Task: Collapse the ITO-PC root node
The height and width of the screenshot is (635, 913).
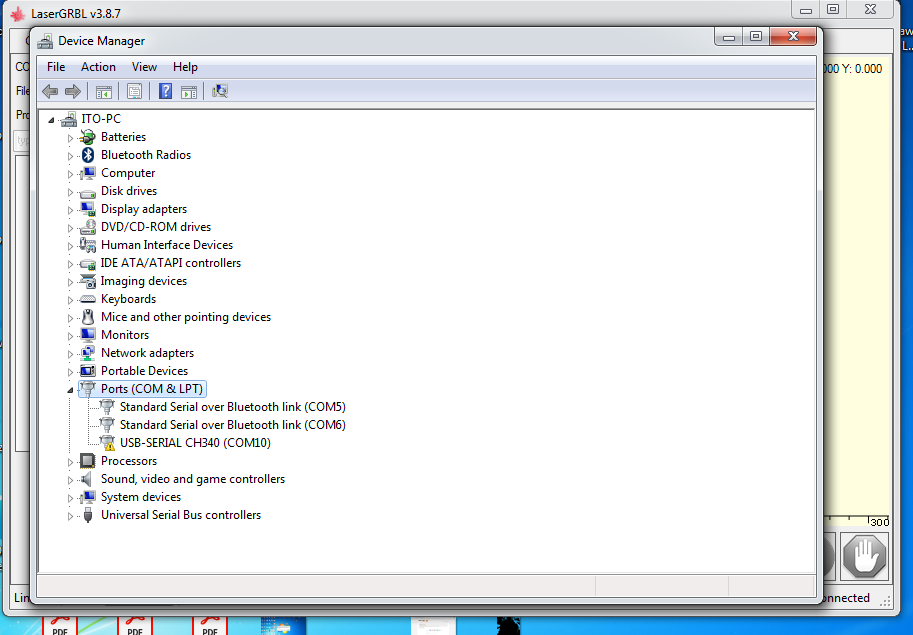Action: [51, 120]
